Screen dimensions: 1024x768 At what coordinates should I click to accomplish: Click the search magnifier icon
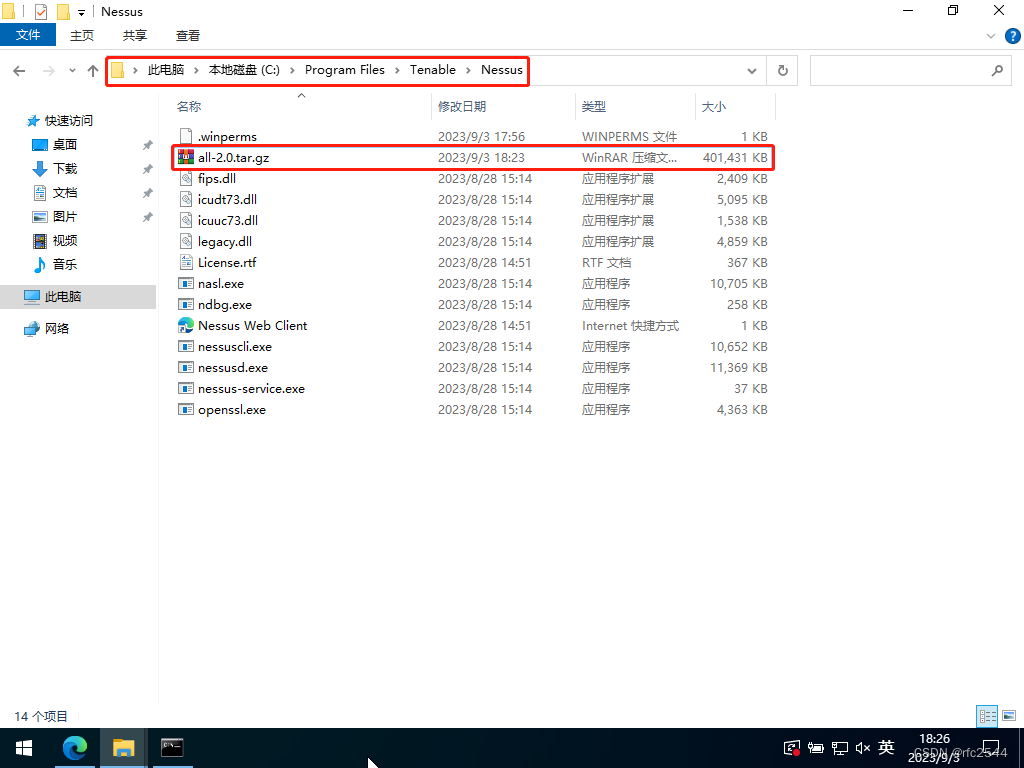[x=997, y=71]
